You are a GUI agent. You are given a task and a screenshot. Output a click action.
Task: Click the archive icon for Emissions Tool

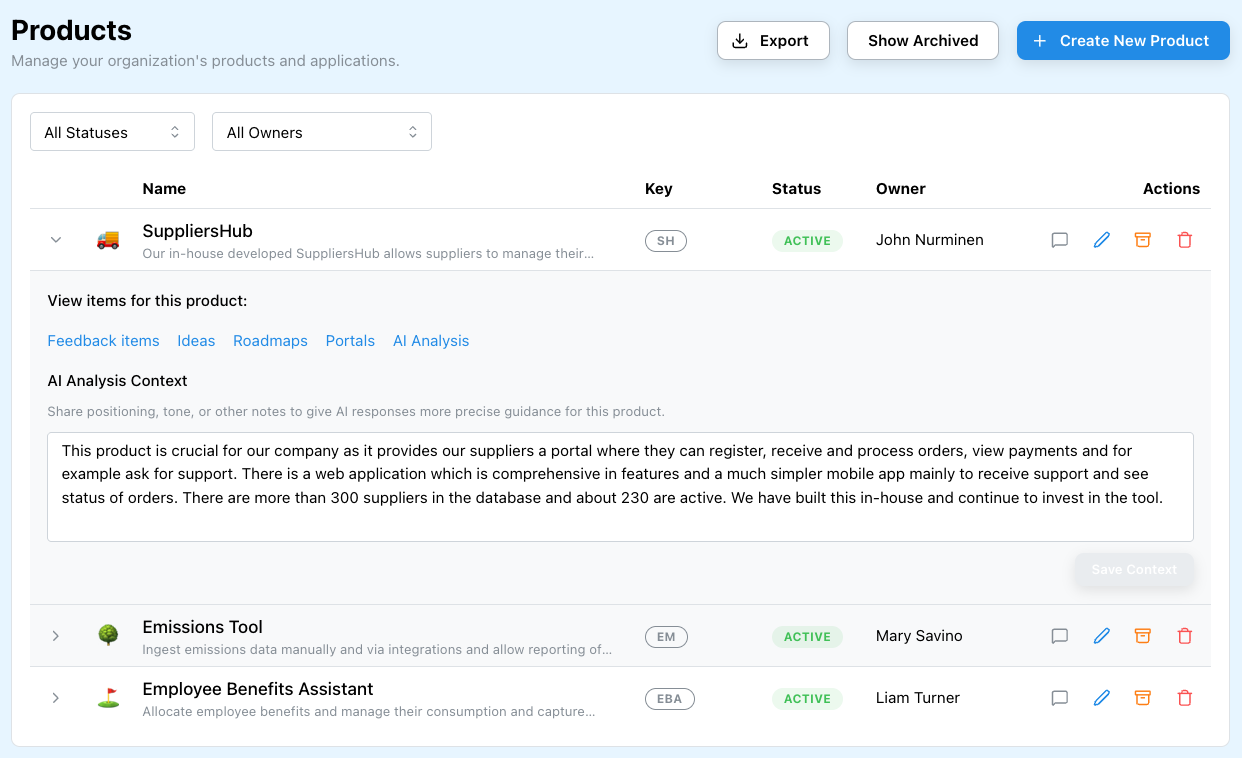[1143, 636]
